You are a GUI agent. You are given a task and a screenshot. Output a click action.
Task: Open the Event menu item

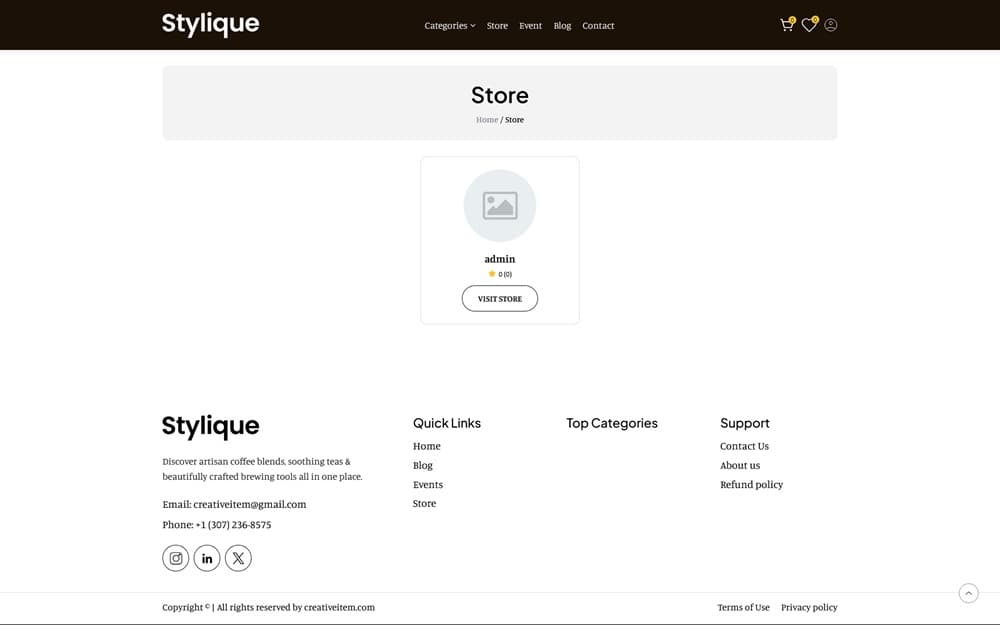pyautogui.click(x=530, y=26)
